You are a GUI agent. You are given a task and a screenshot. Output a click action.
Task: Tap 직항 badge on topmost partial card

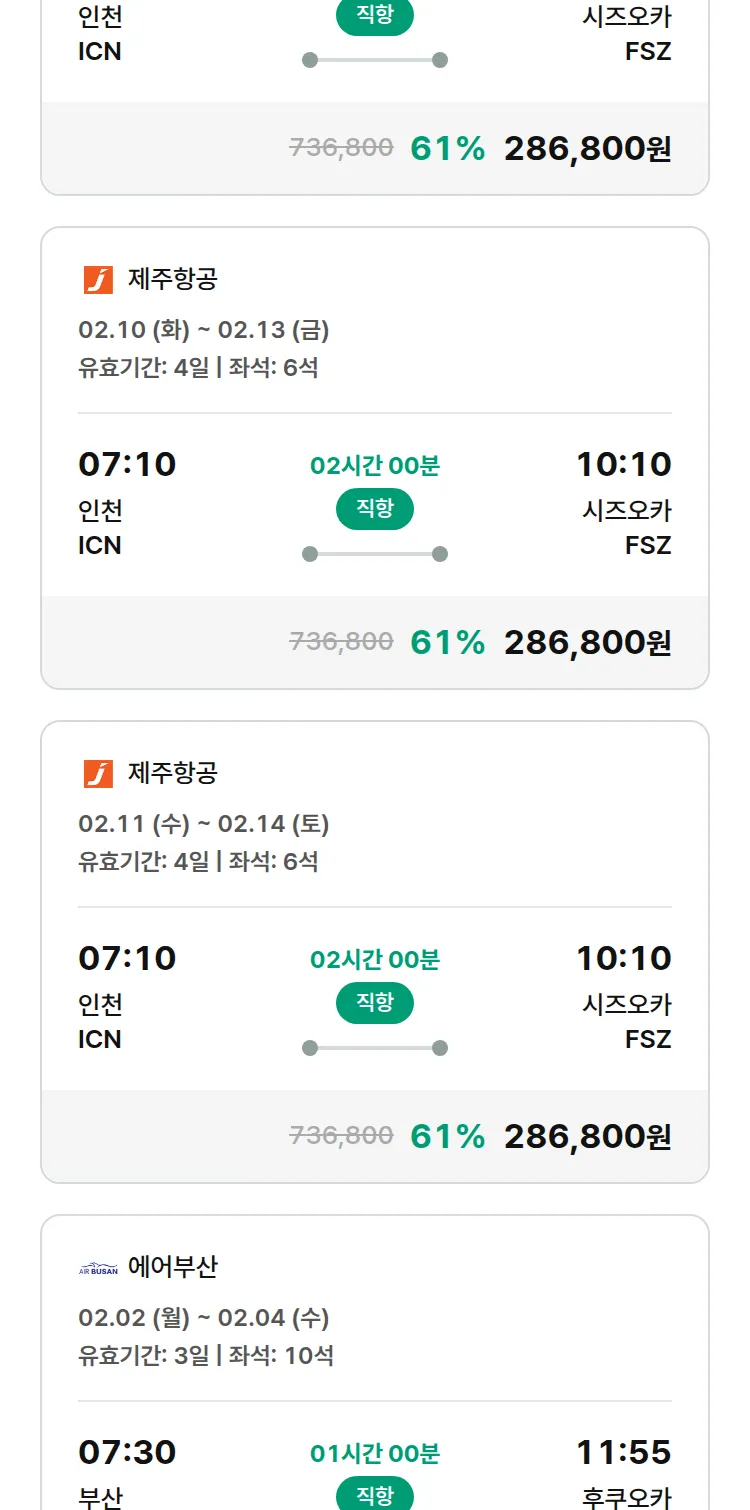click(375, 17)
